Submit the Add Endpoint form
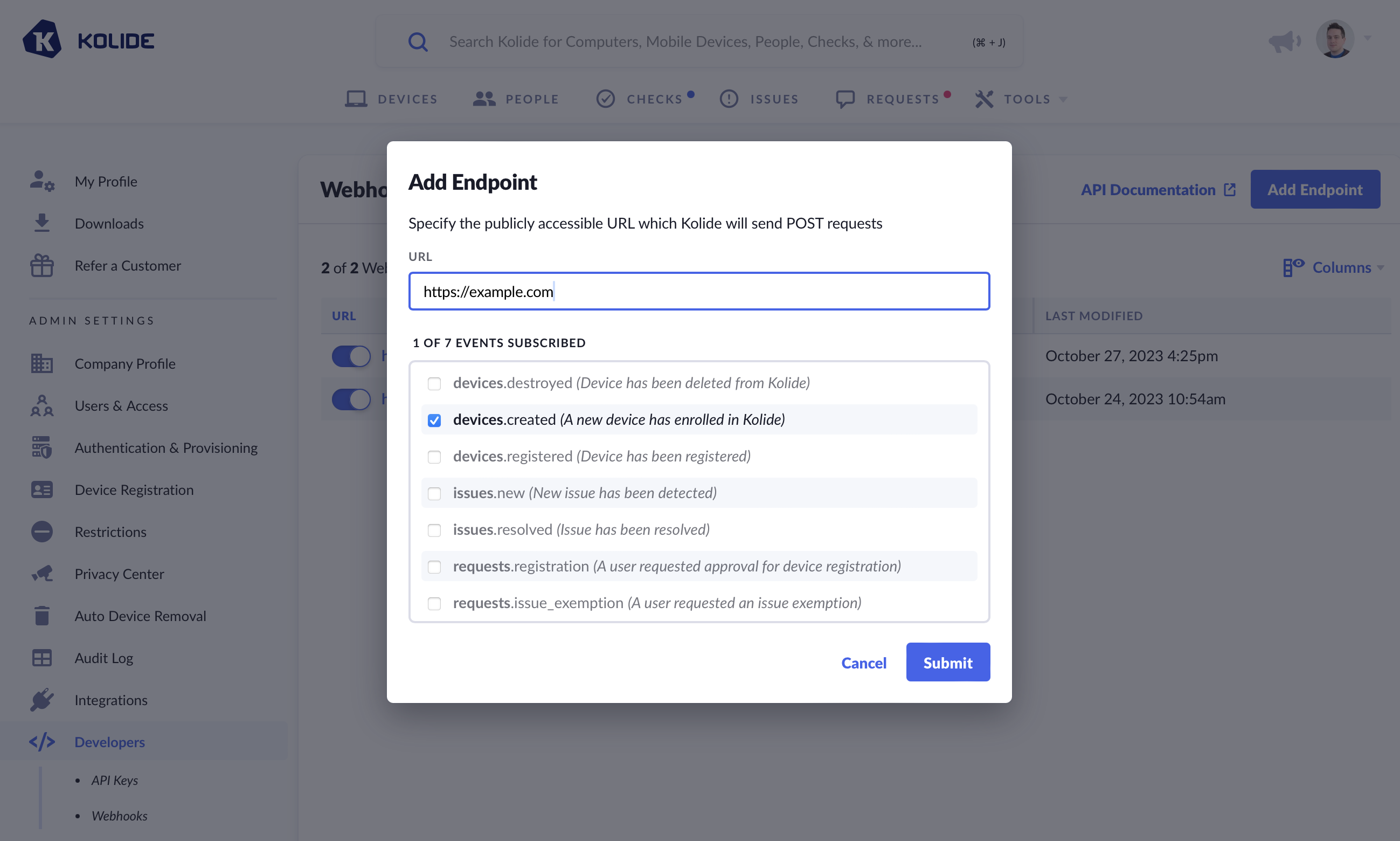The height and width of the screenshot is (841, 1400). tap(947, 662)
